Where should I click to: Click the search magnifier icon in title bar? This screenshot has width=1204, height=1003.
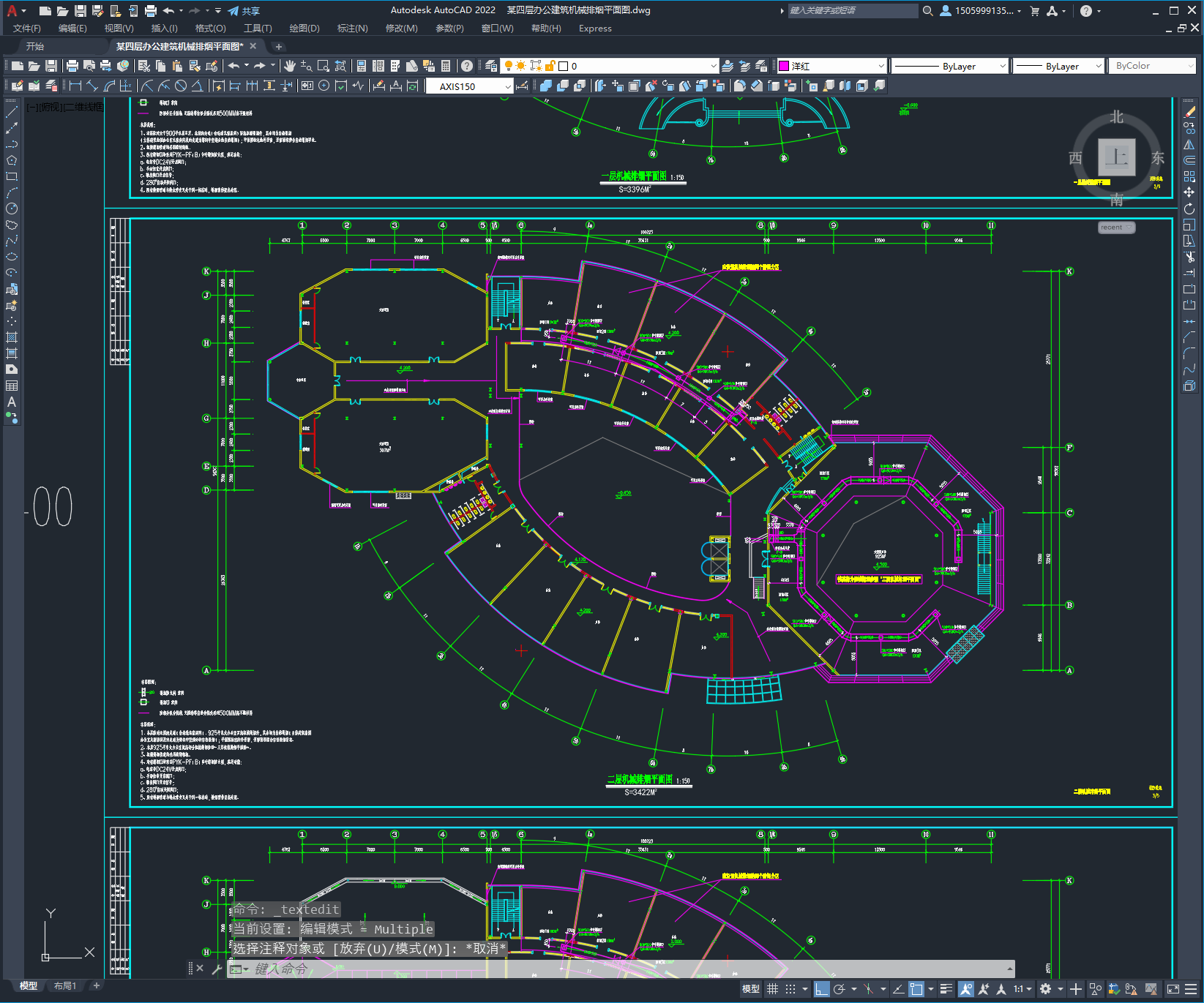(927, 11)
